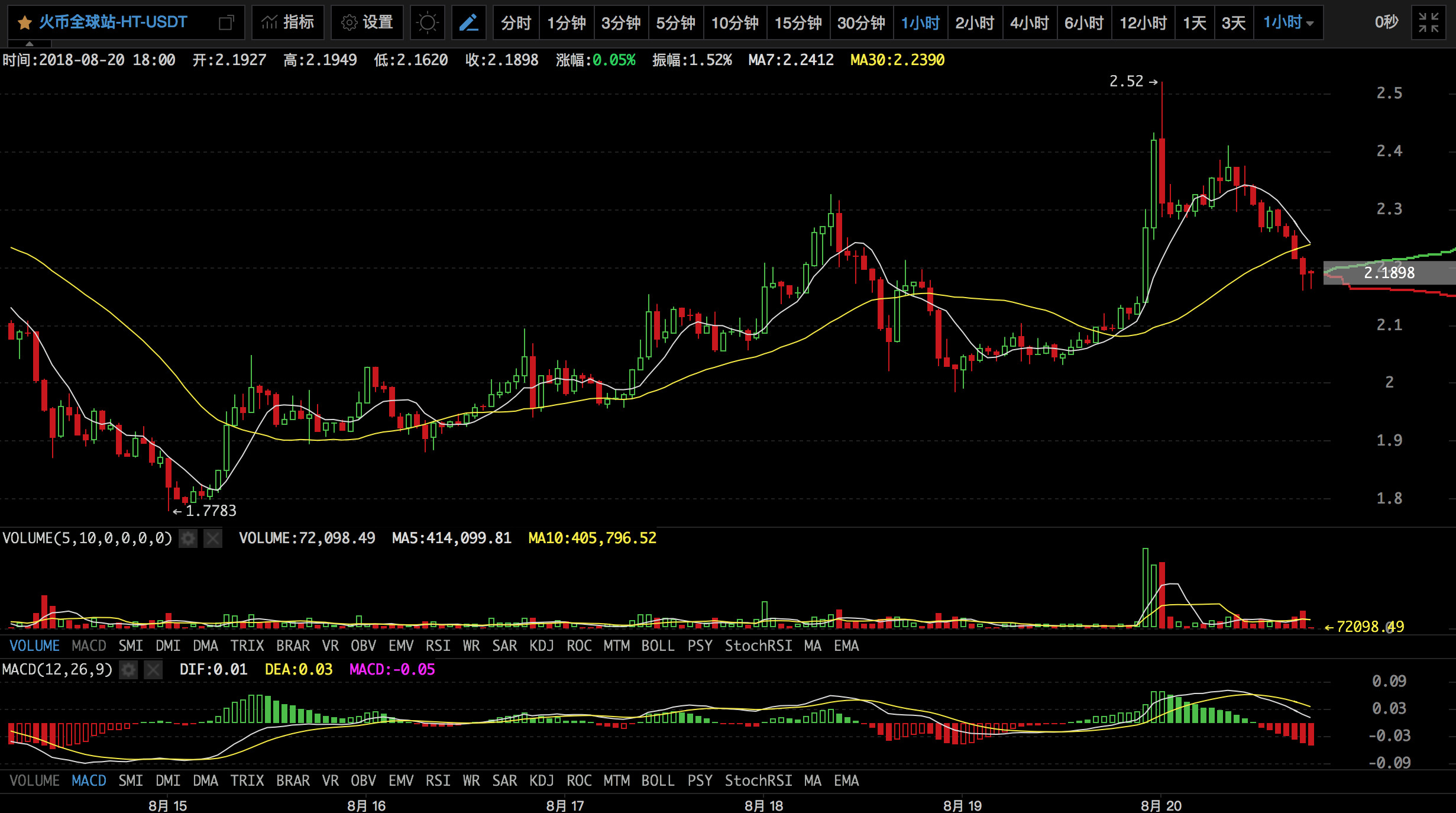The width and height of the screenshot is (1456, 813).
Task: Expand the 1小时 interval dropdown
Action: pos(1289,23)
